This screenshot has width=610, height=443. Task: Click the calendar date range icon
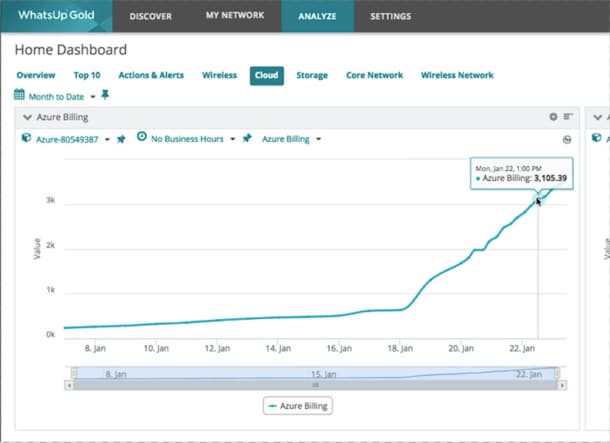coord(19,95)
